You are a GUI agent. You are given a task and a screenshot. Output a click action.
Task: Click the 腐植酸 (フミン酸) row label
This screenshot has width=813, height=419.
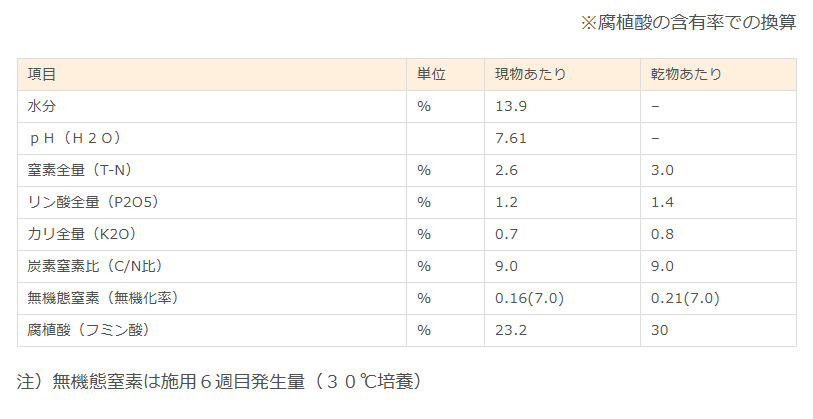(89, 330)
